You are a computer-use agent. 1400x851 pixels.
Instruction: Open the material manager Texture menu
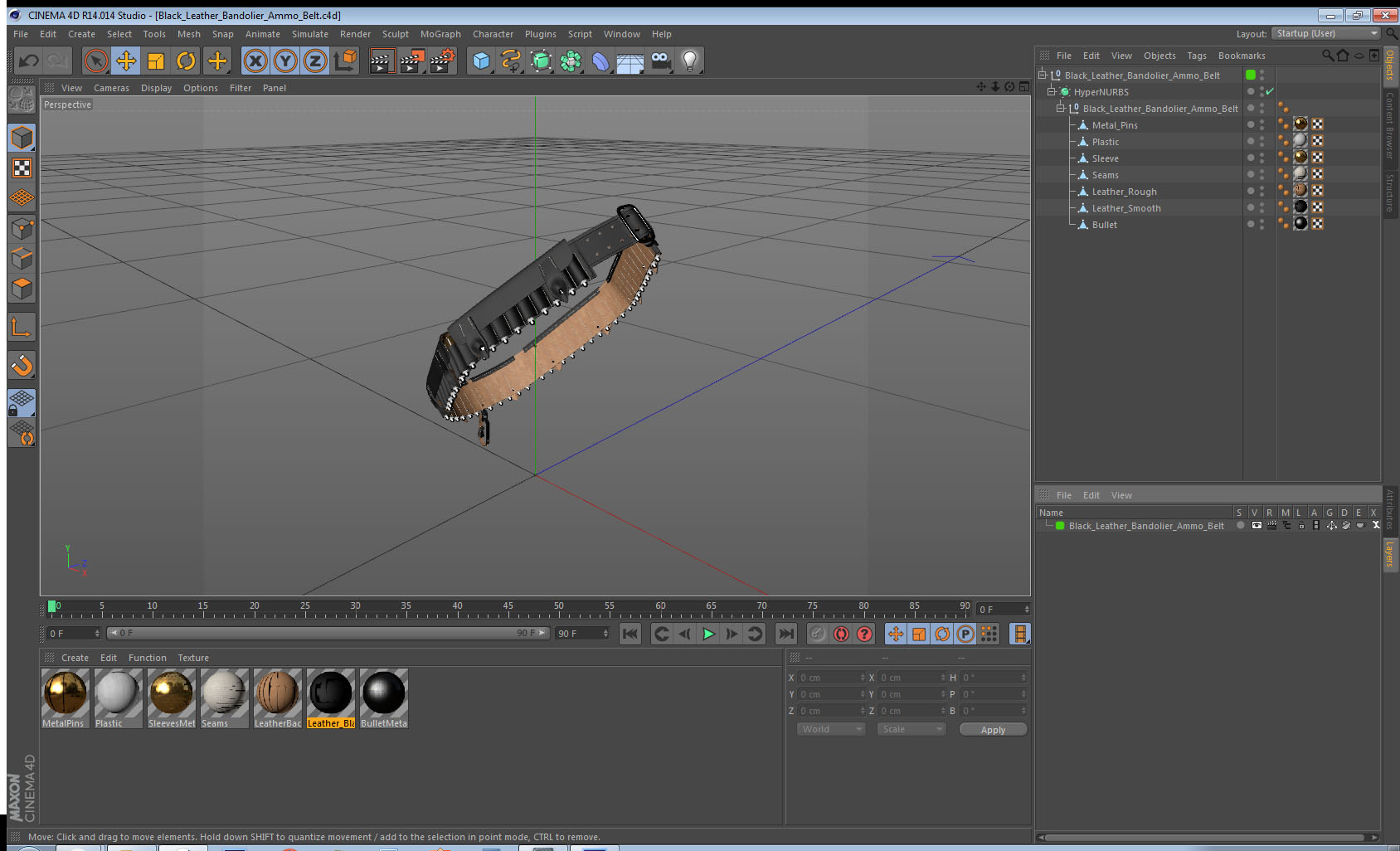(x=193, y=658)
